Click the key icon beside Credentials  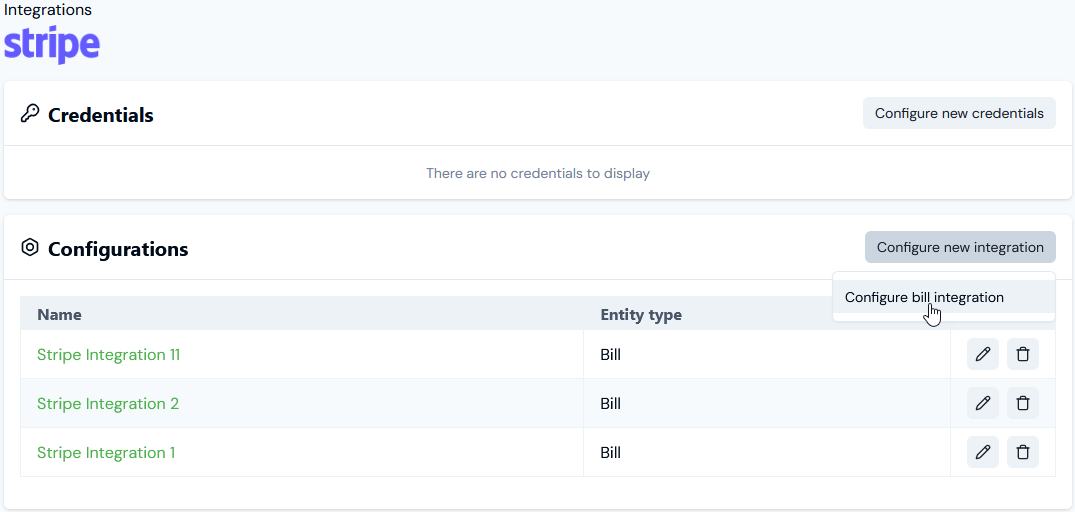point(29,114)
